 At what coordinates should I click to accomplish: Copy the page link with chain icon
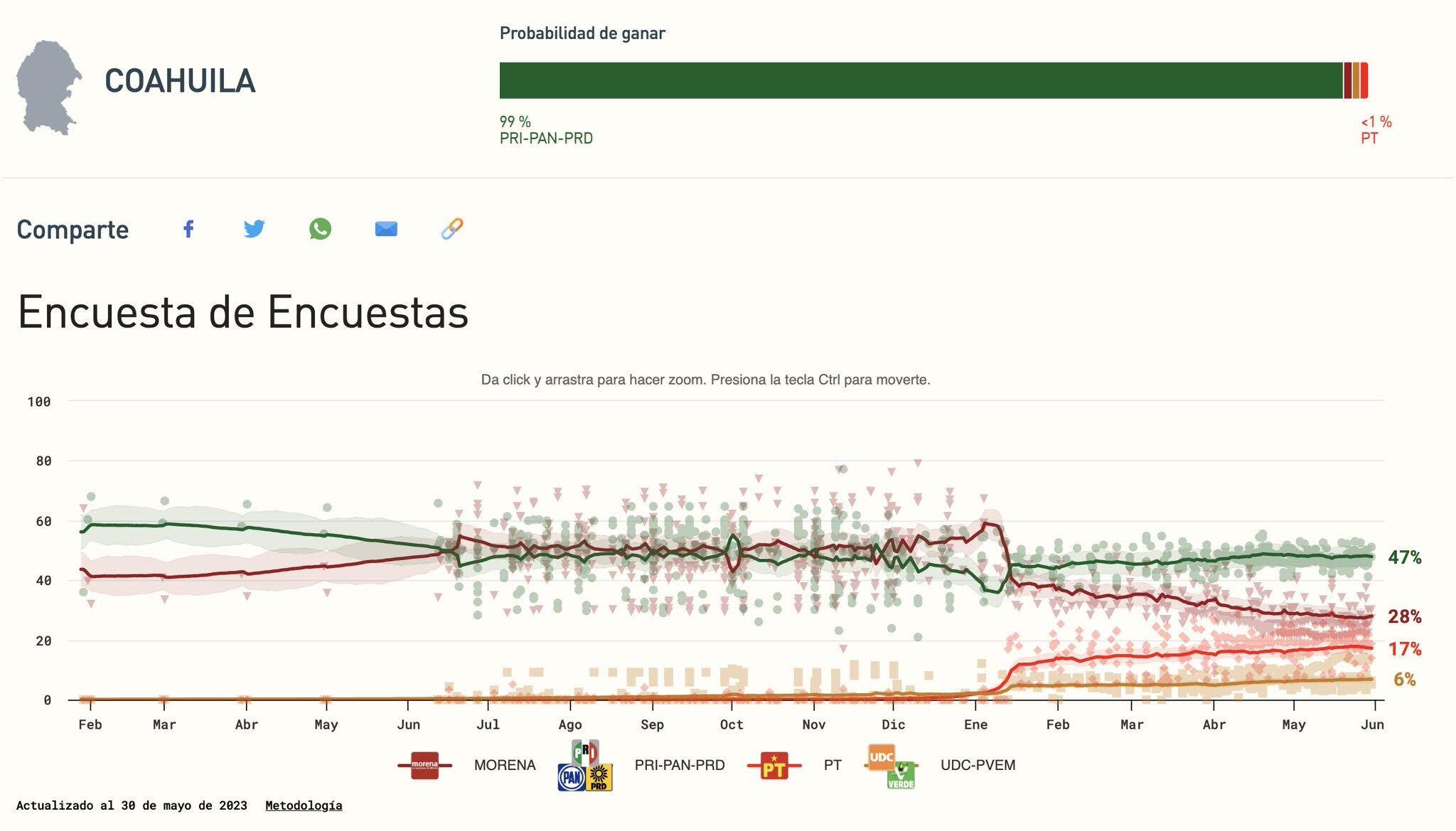[x=452, y=229]
